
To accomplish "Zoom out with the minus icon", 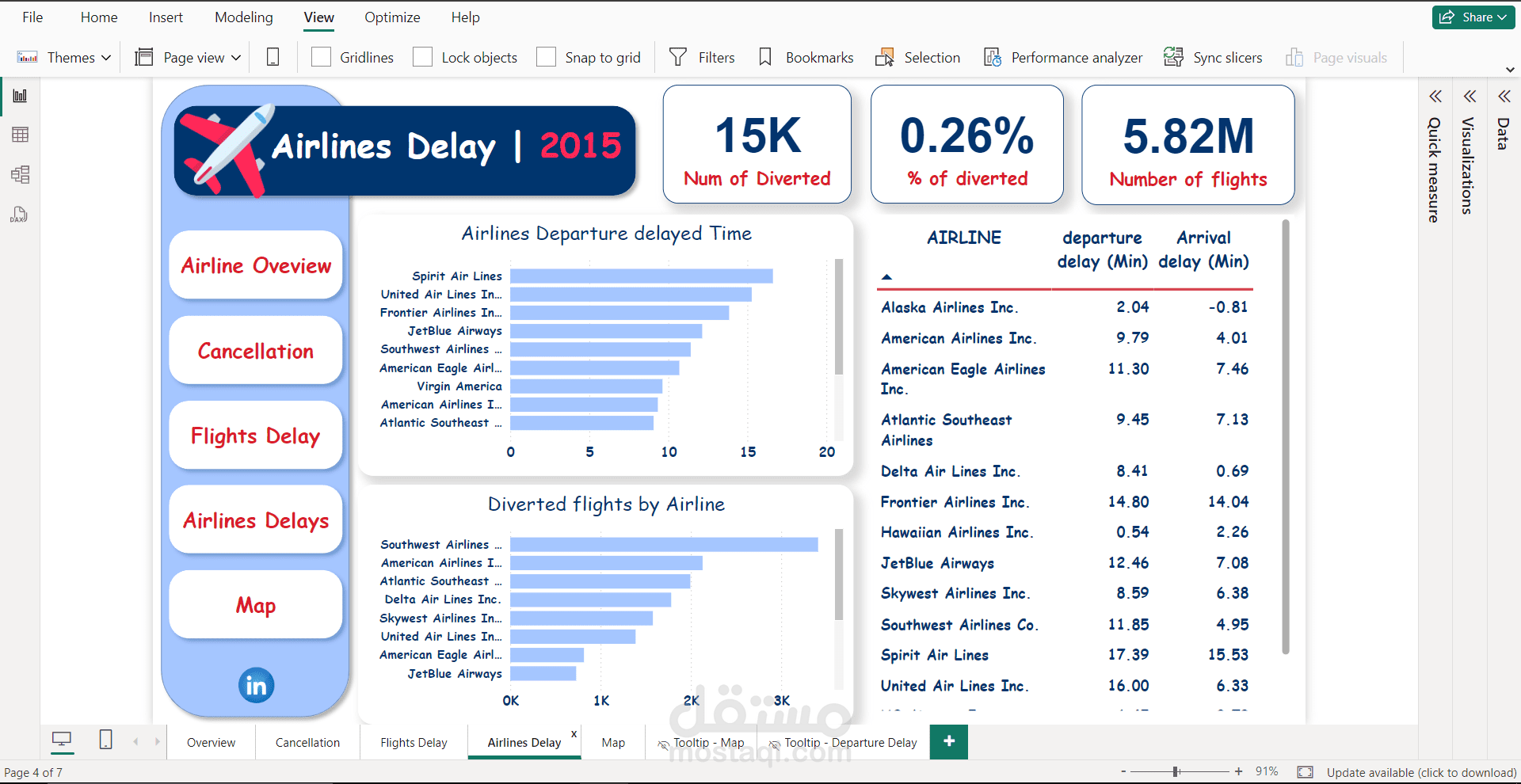I will coord(1123,771).
